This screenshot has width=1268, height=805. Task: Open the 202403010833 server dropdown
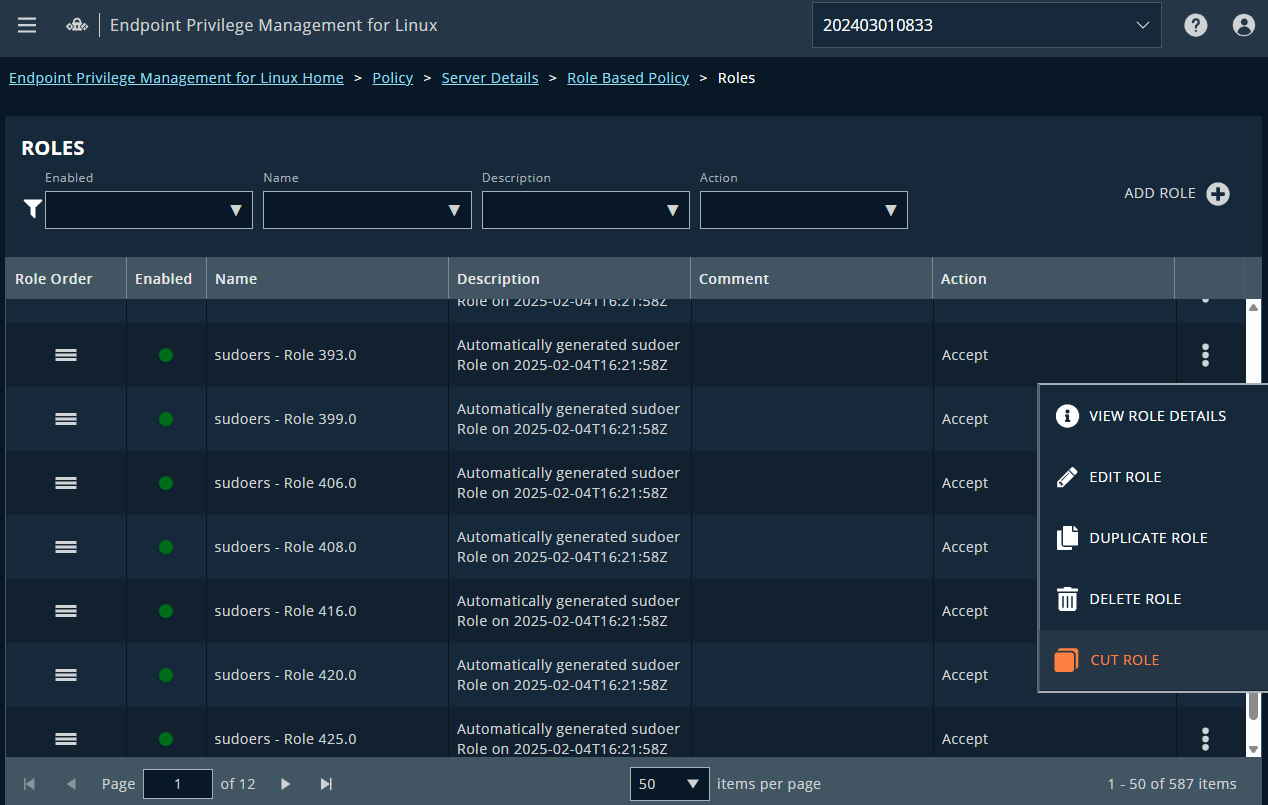[x=987, y=25]
